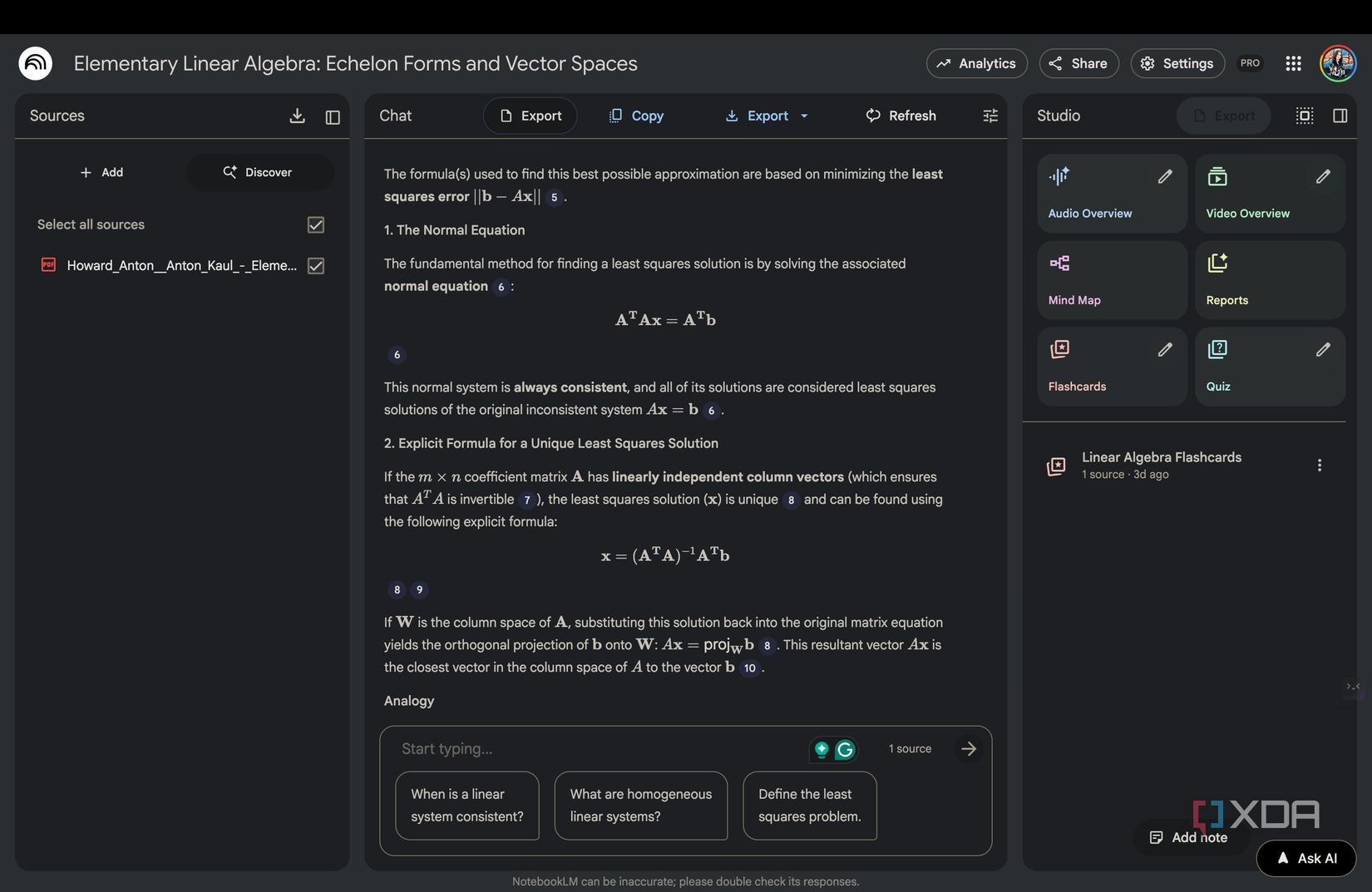Expand the Export dropdown arrow
This screenshot has width=1372, height=892.
804,116
